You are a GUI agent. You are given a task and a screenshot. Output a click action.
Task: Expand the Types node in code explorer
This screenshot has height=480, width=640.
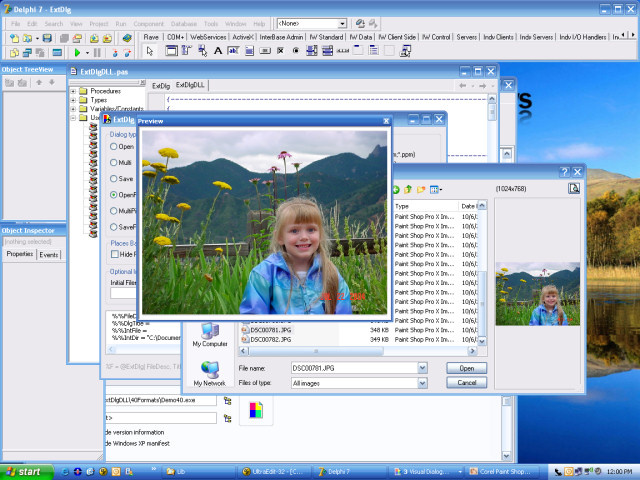point(73,100)
